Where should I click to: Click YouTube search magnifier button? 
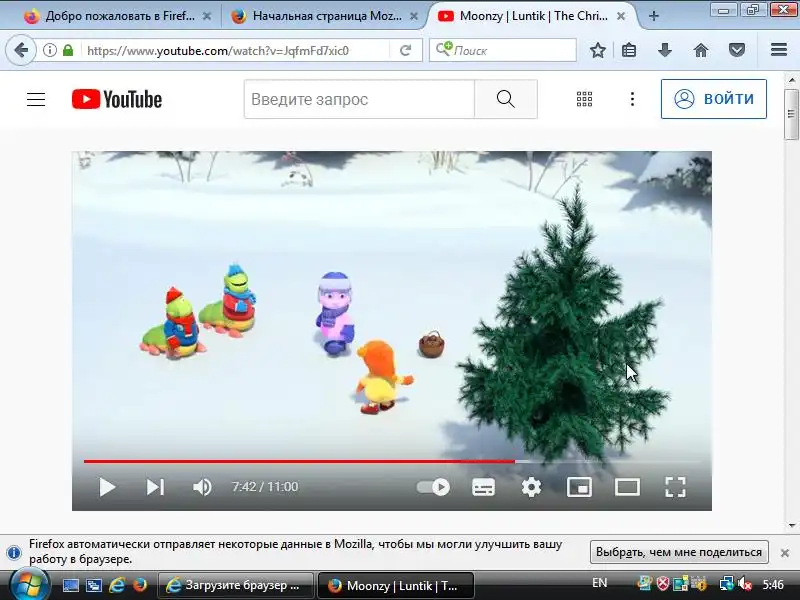point(506,99)
